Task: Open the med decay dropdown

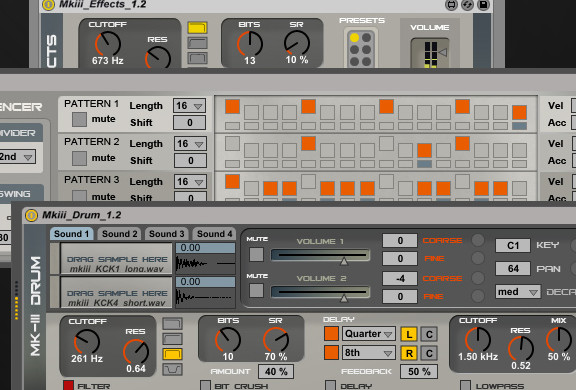Action: pyautogui.click(x=518, y=292)
